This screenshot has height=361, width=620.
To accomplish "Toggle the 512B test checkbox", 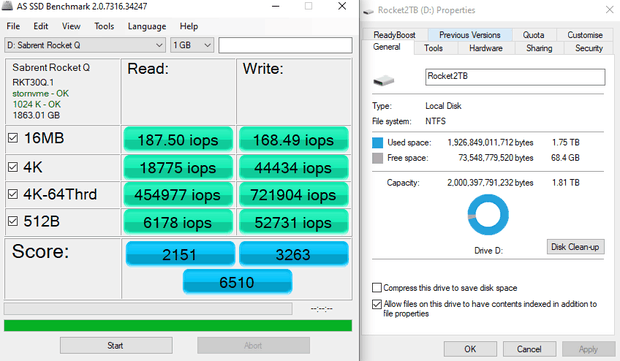I will [x=13, y=221].
